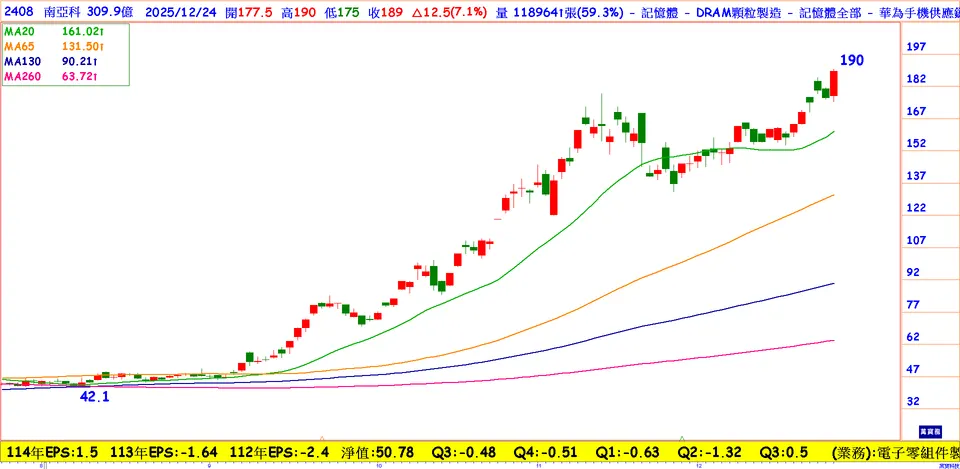This screenshot has height=469, width=960.
Task: Click the month 11 marker on timeline
Action: point(539,465)
